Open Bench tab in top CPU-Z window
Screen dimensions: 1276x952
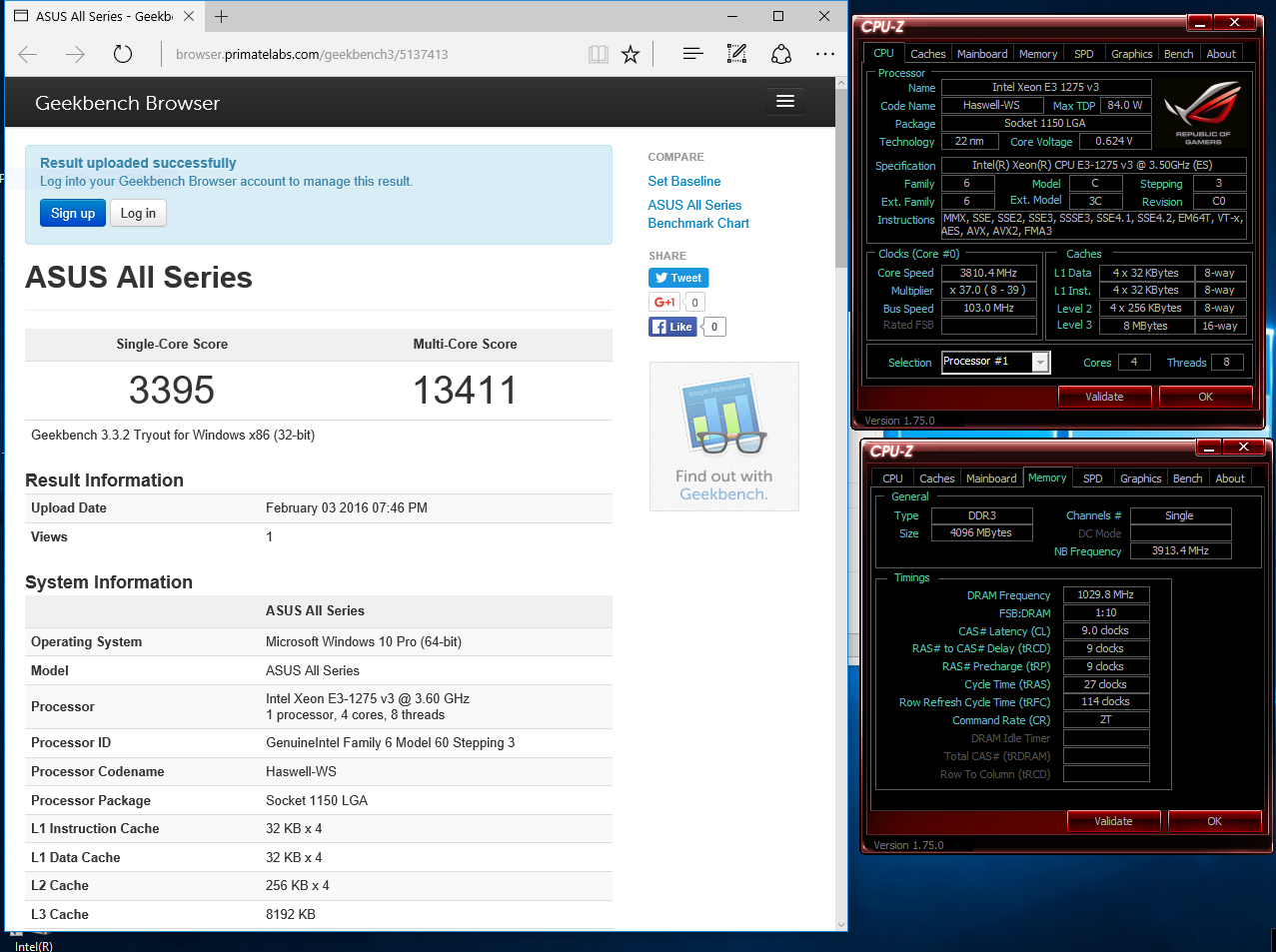pyautogui.click(x=1179, y=54)
